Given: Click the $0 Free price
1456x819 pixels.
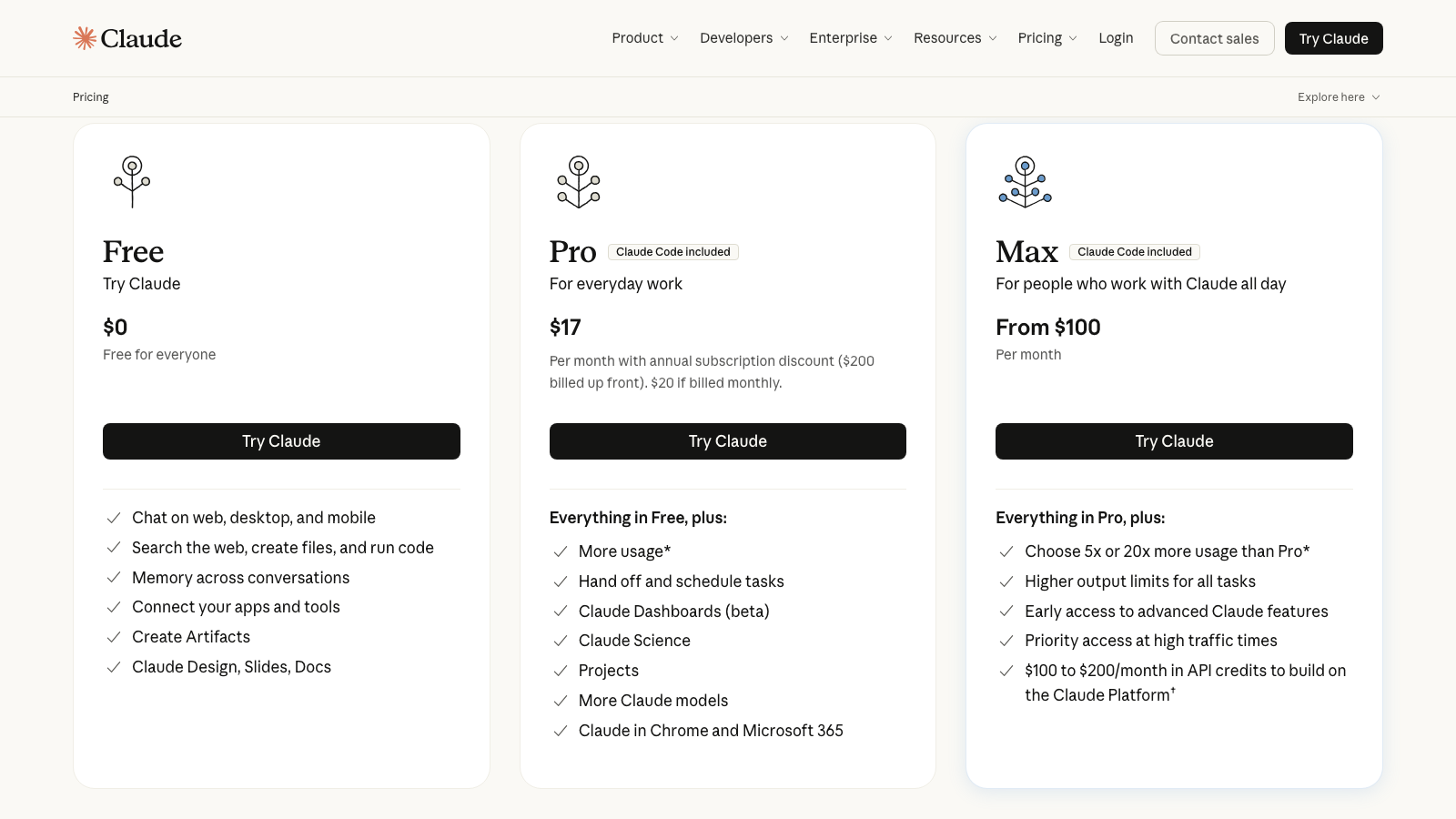Looking at the screenshot, I should pyautogui.click(x=116, y=328).
